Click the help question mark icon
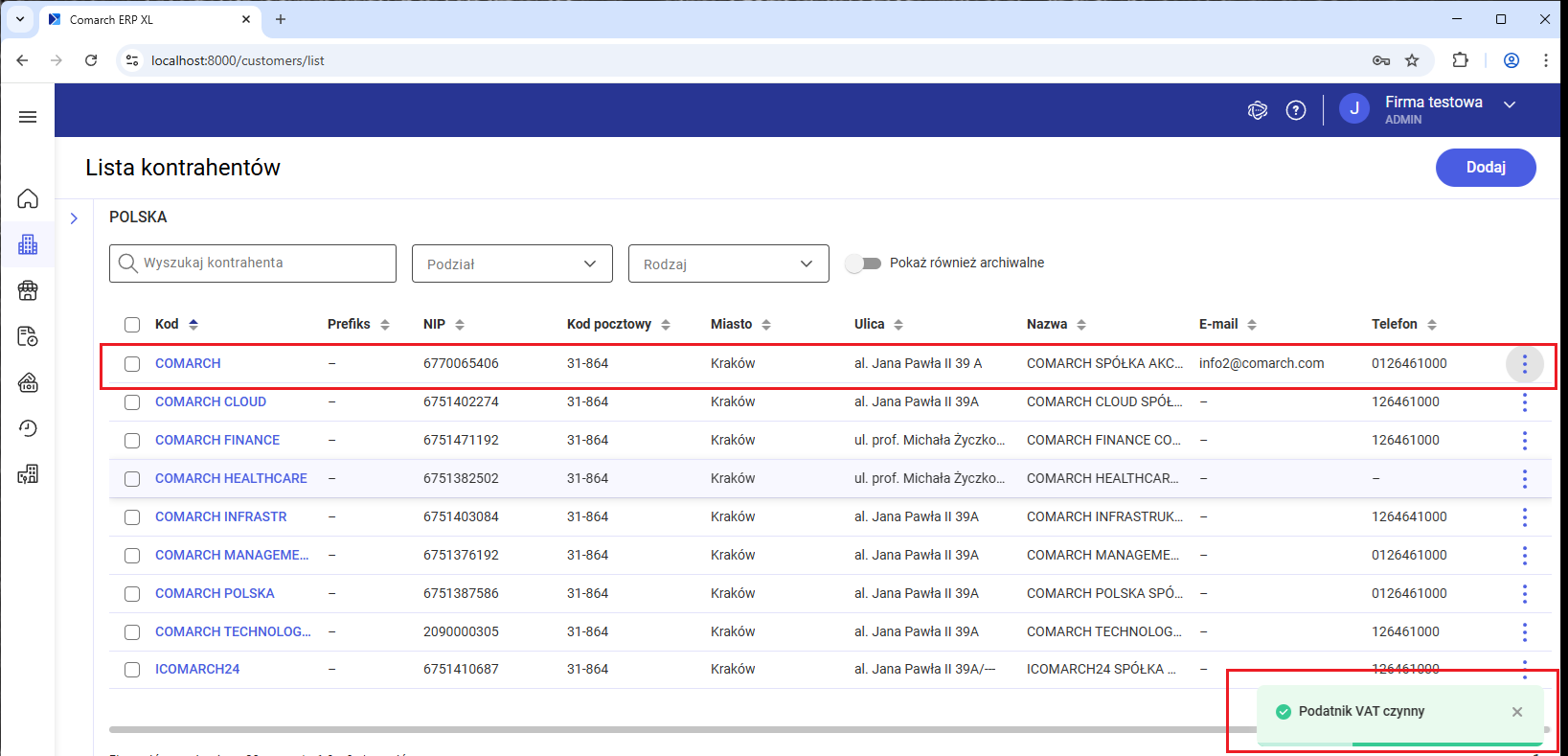The image size is (1568, 756). point(1296,111)
